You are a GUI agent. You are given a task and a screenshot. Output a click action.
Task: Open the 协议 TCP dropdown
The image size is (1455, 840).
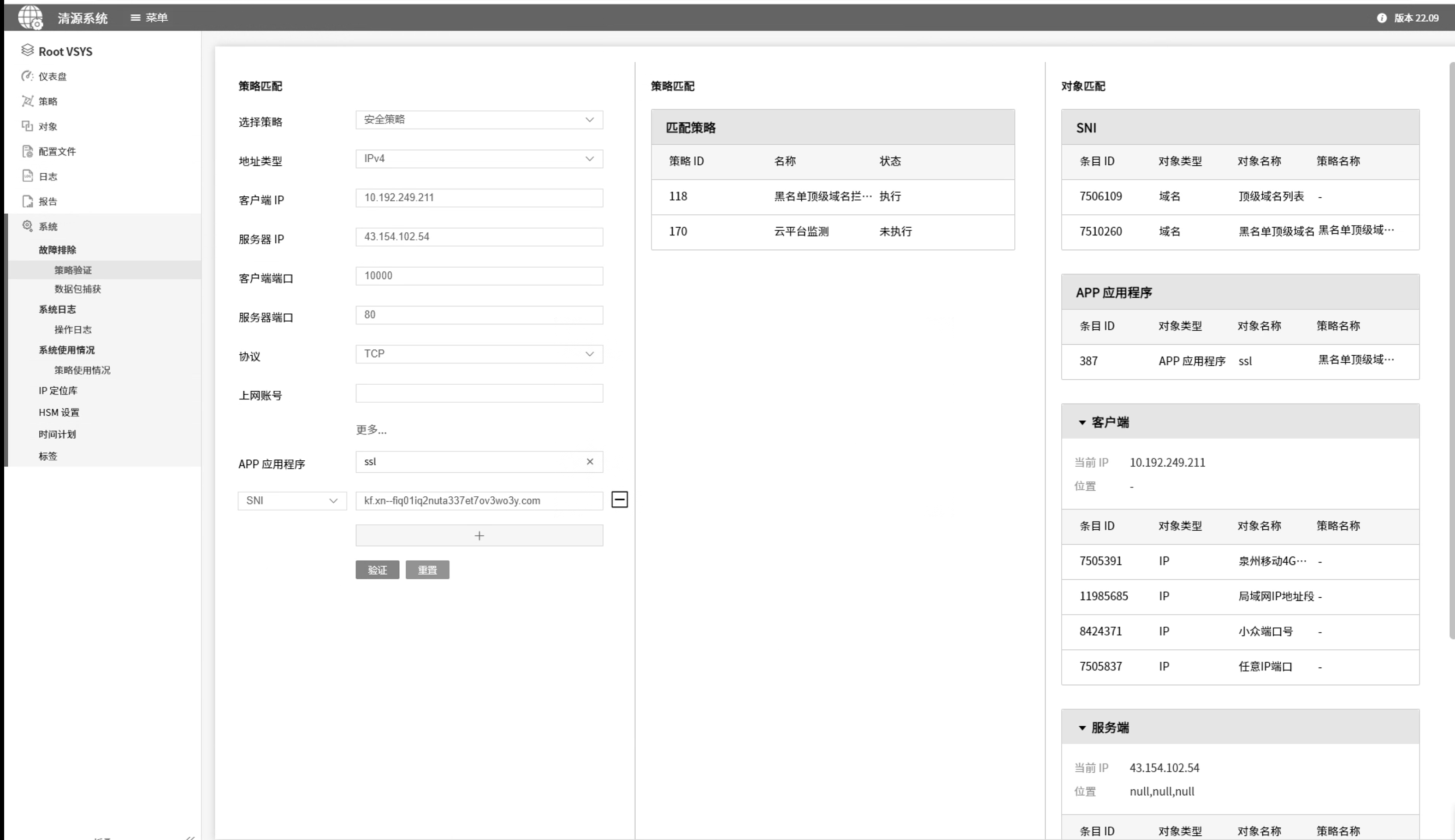pos(479,354)
